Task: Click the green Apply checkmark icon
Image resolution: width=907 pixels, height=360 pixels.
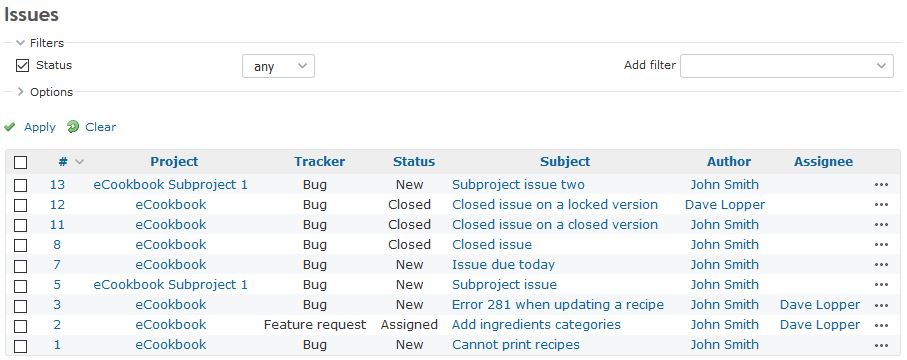Action: coord(9,127)
